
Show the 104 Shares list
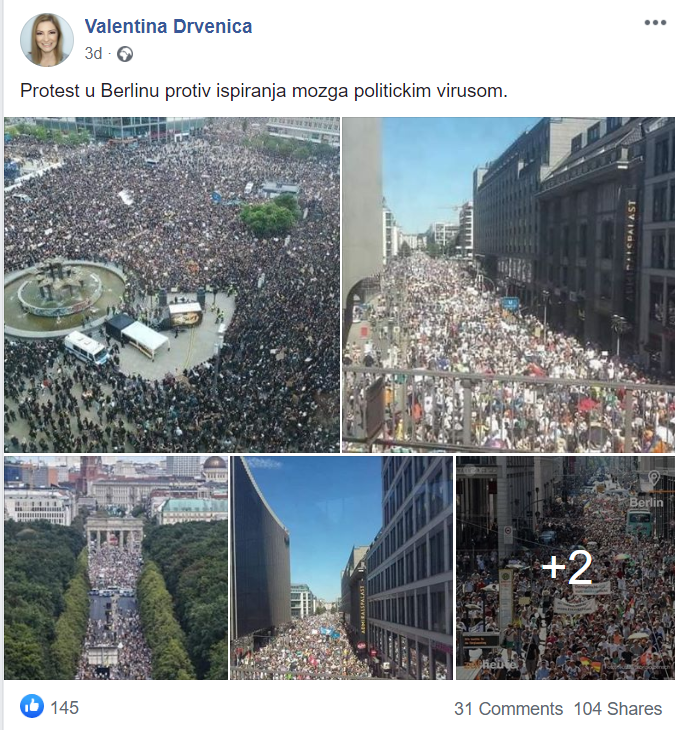tap(618, 709)
